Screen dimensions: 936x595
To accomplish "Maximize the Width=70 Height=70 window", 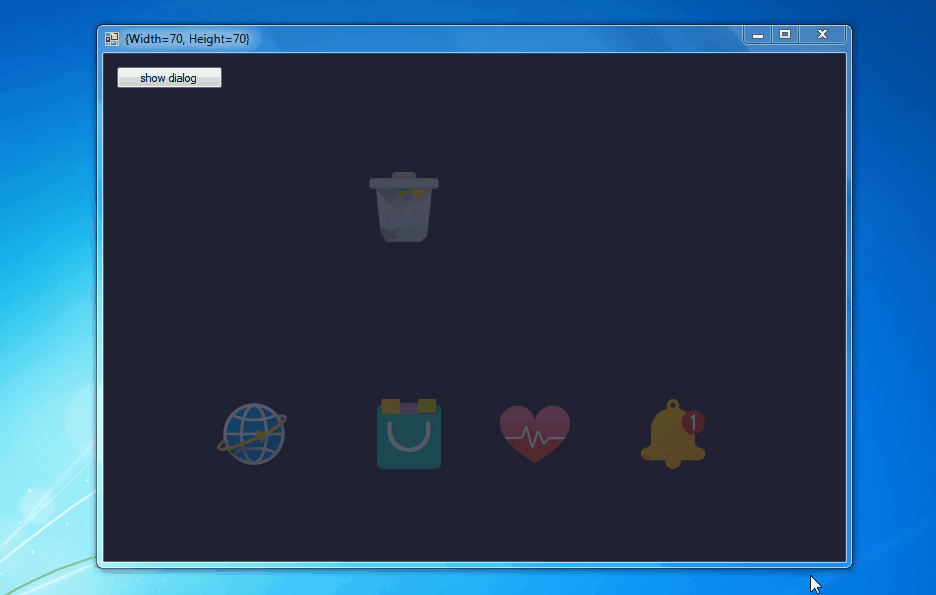I will click(785, 35).
